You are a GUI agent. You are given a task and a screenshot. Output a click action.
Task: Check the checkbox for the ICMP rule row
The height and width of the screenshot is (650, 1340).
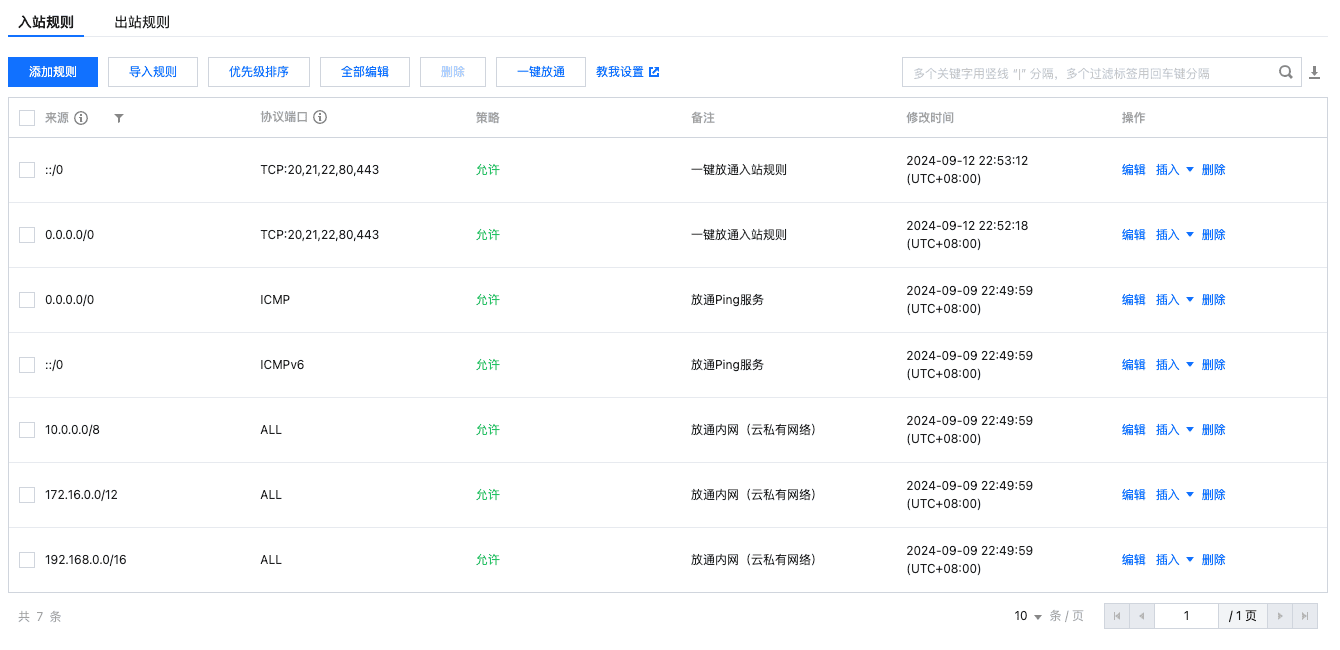pos(27,299)
